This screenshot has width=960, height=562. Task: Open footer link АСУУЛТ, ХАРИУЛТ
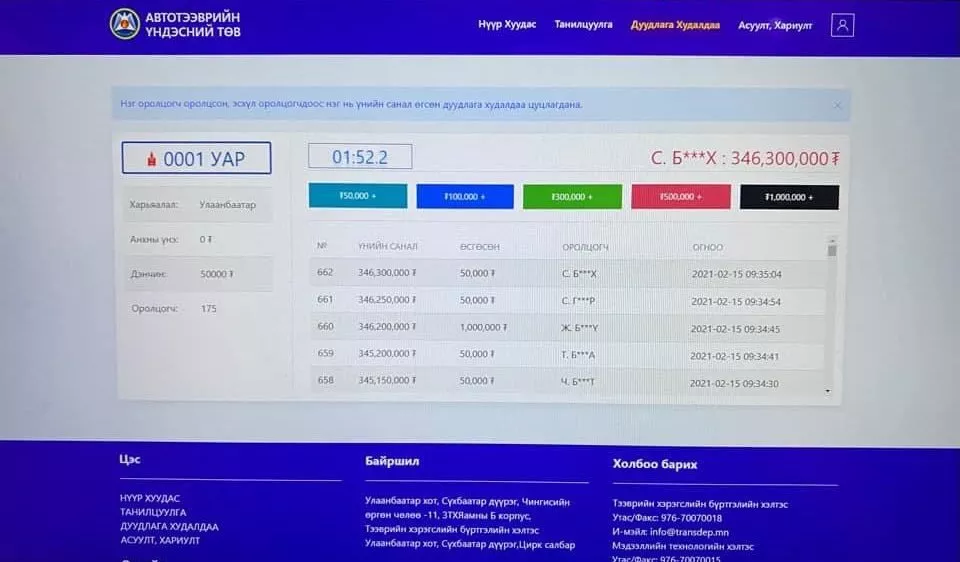point(160,541)
